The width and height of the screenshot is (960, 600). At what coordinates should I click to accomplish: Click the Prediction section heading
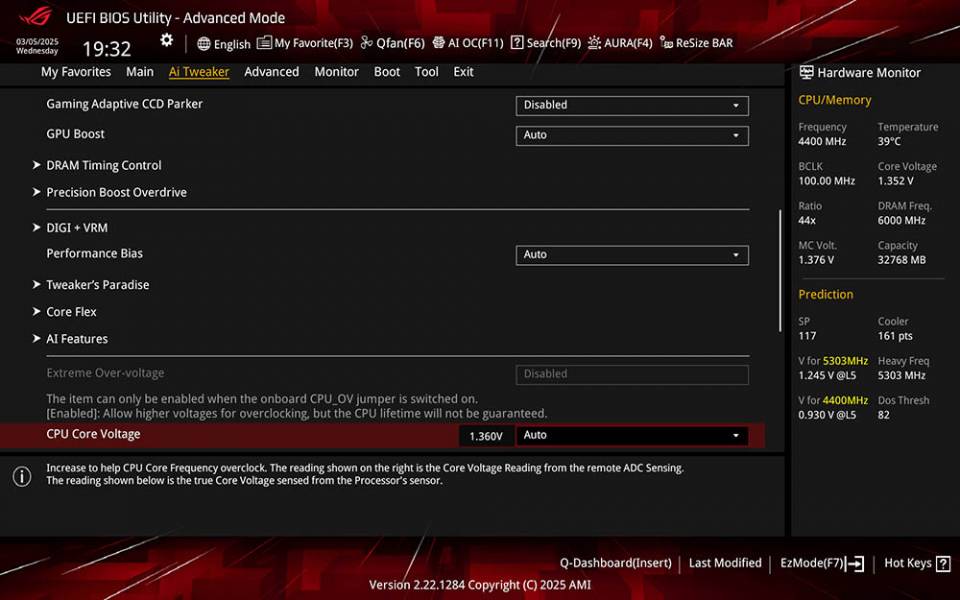(x=825, y=294)
